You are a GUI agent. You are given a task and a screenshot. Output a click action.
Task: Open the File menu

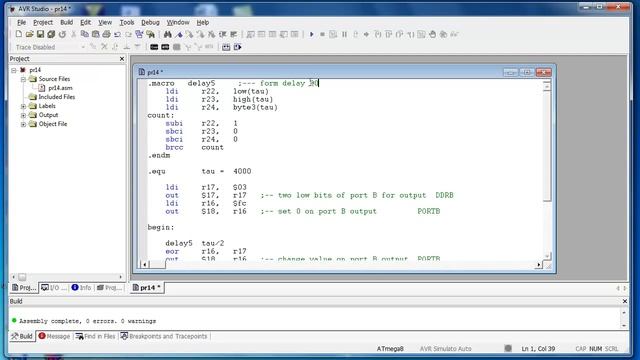coord(21,22)
